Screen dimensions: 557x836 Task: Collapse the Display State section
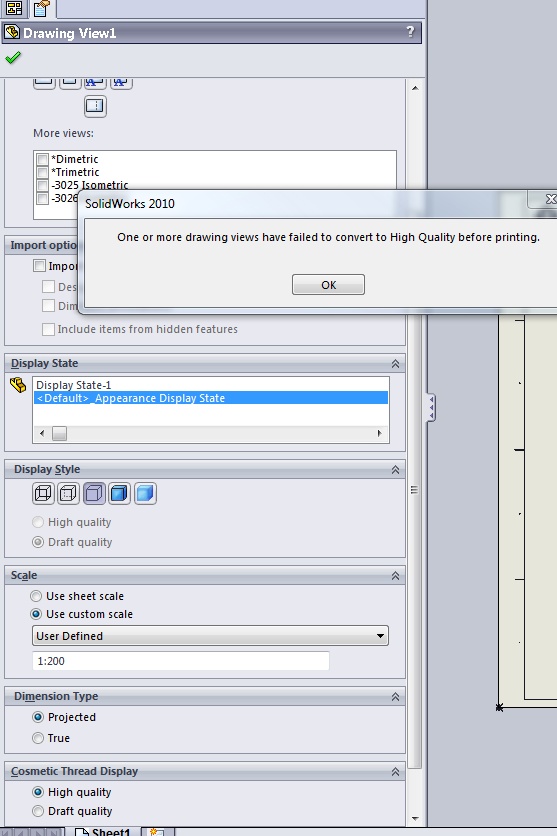pos(395,364)
